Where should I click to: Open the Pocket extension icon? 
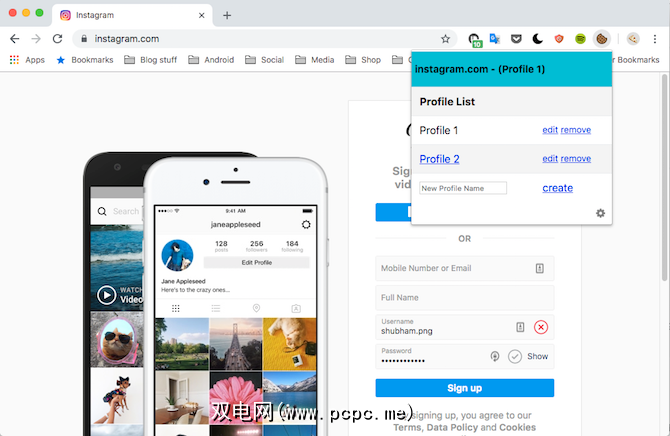tap(516, 39)
